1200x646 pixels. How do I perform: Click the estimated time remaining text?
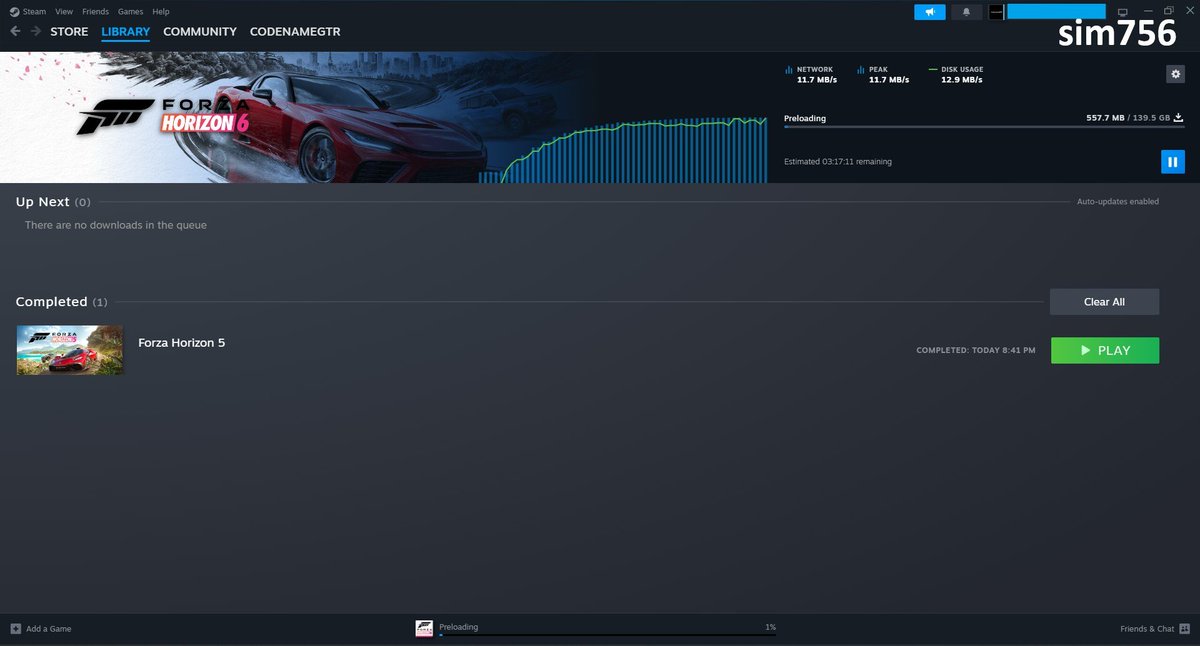click(838, 161)
